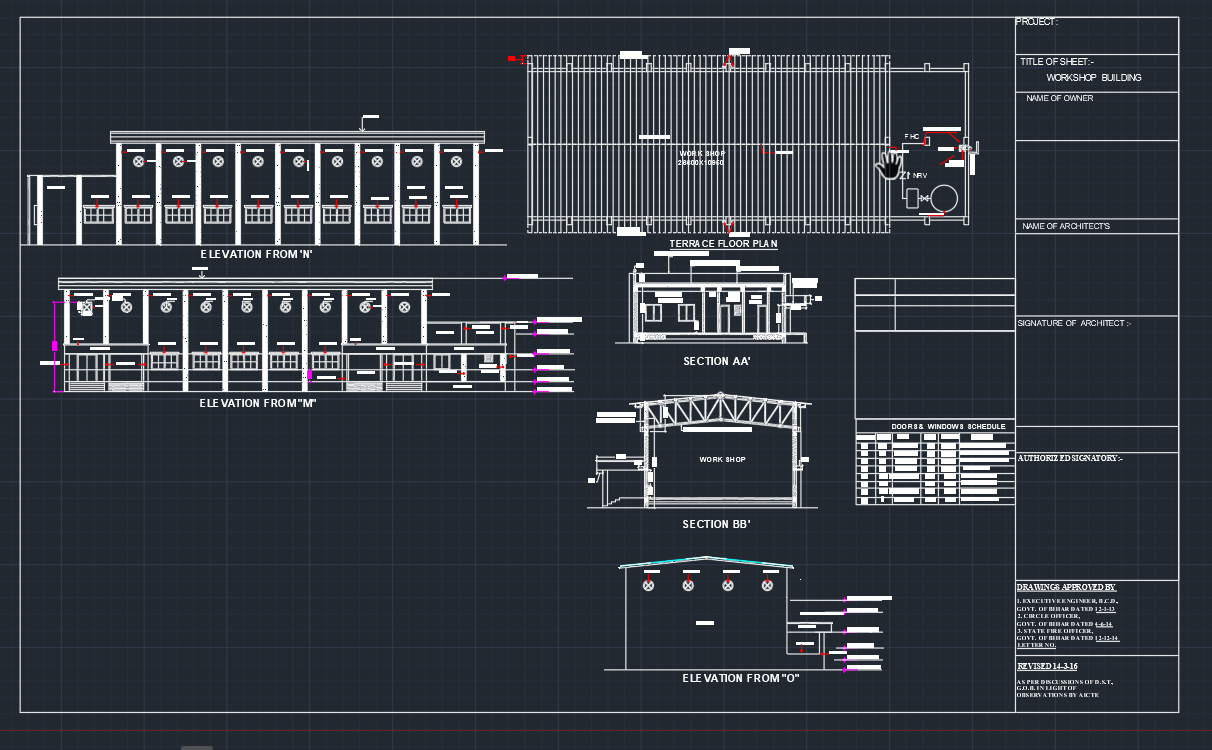Click the "TITLE OF SHEET:-" label

pyautogui.click(x=1057, y=62)
